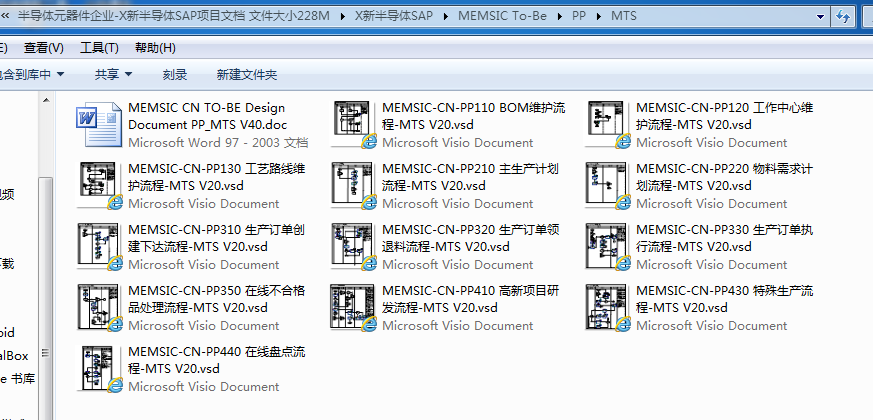
Task: Go to the X新半导体SAP breadcrumb folder
Action: tap(394, 16)
